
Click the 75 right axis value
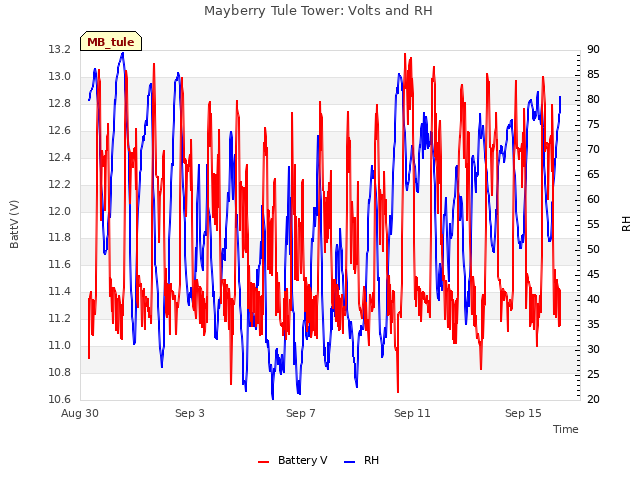coord(593,124)
